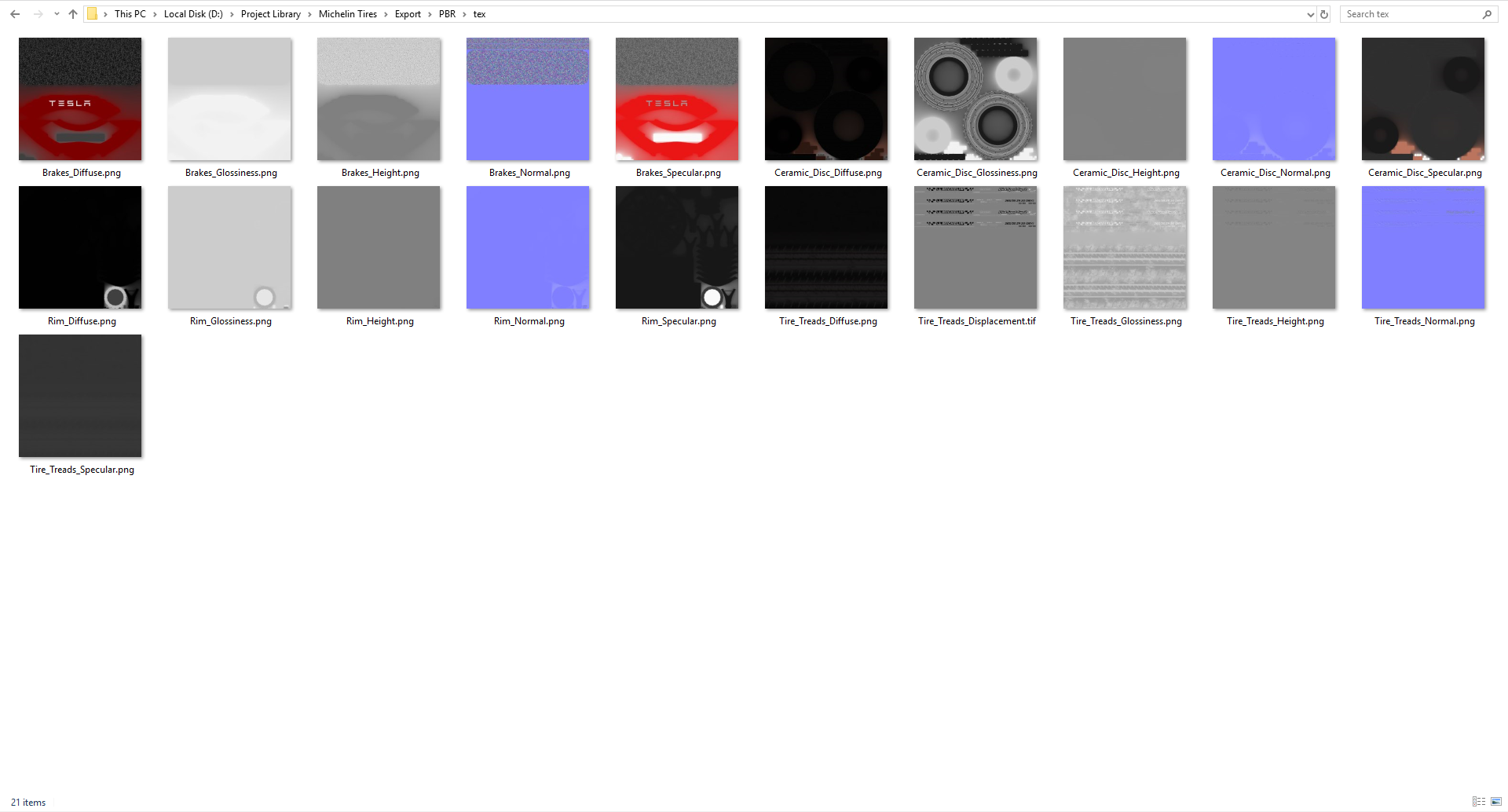Click the tex breadcrumb segment
Image resolution: width=1508 pixels, height=812 pixels.
click(479, 14)
